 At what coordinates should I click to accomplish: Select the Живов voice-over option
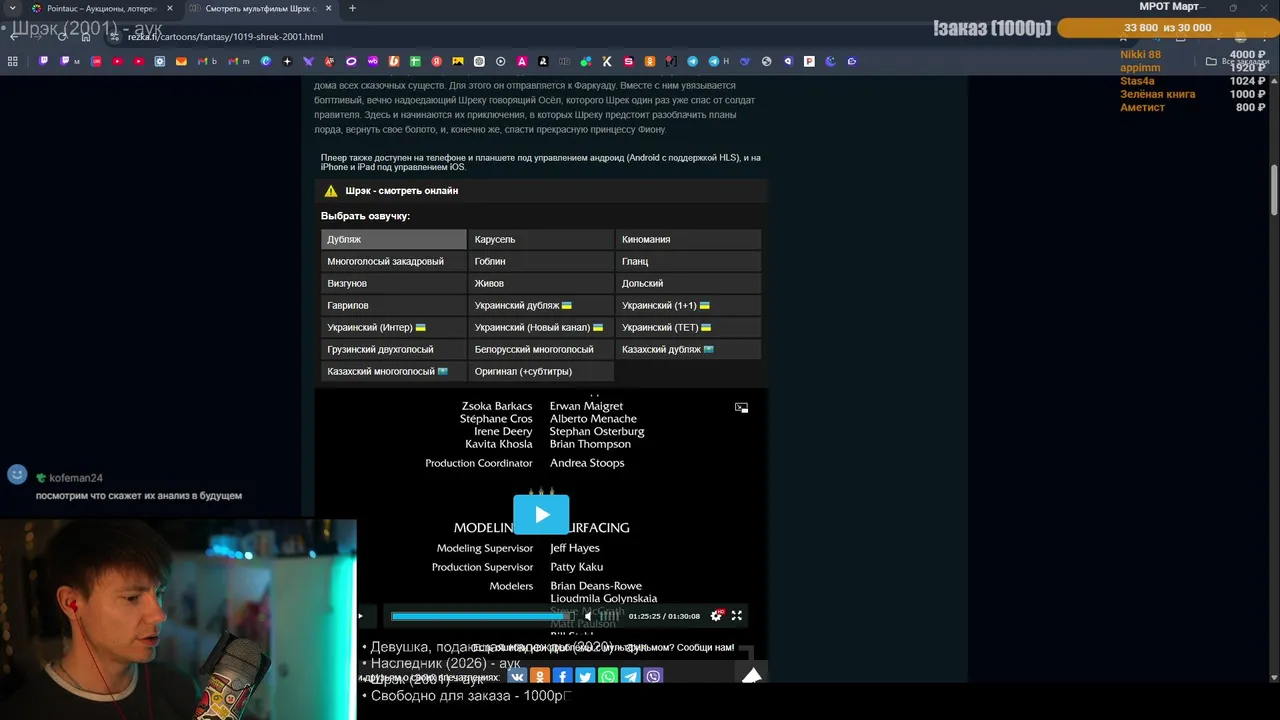[x=540, y=284]
